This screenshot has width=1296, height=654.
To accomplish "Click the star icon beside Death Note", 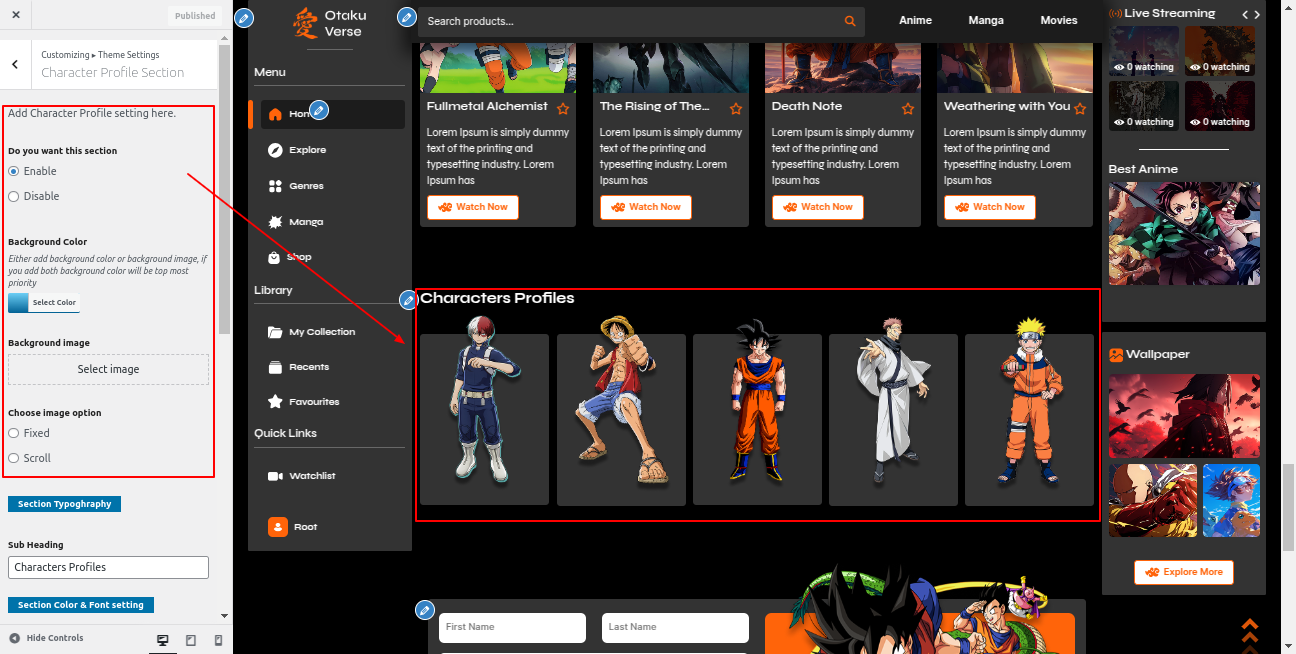I will coord(908,108).
